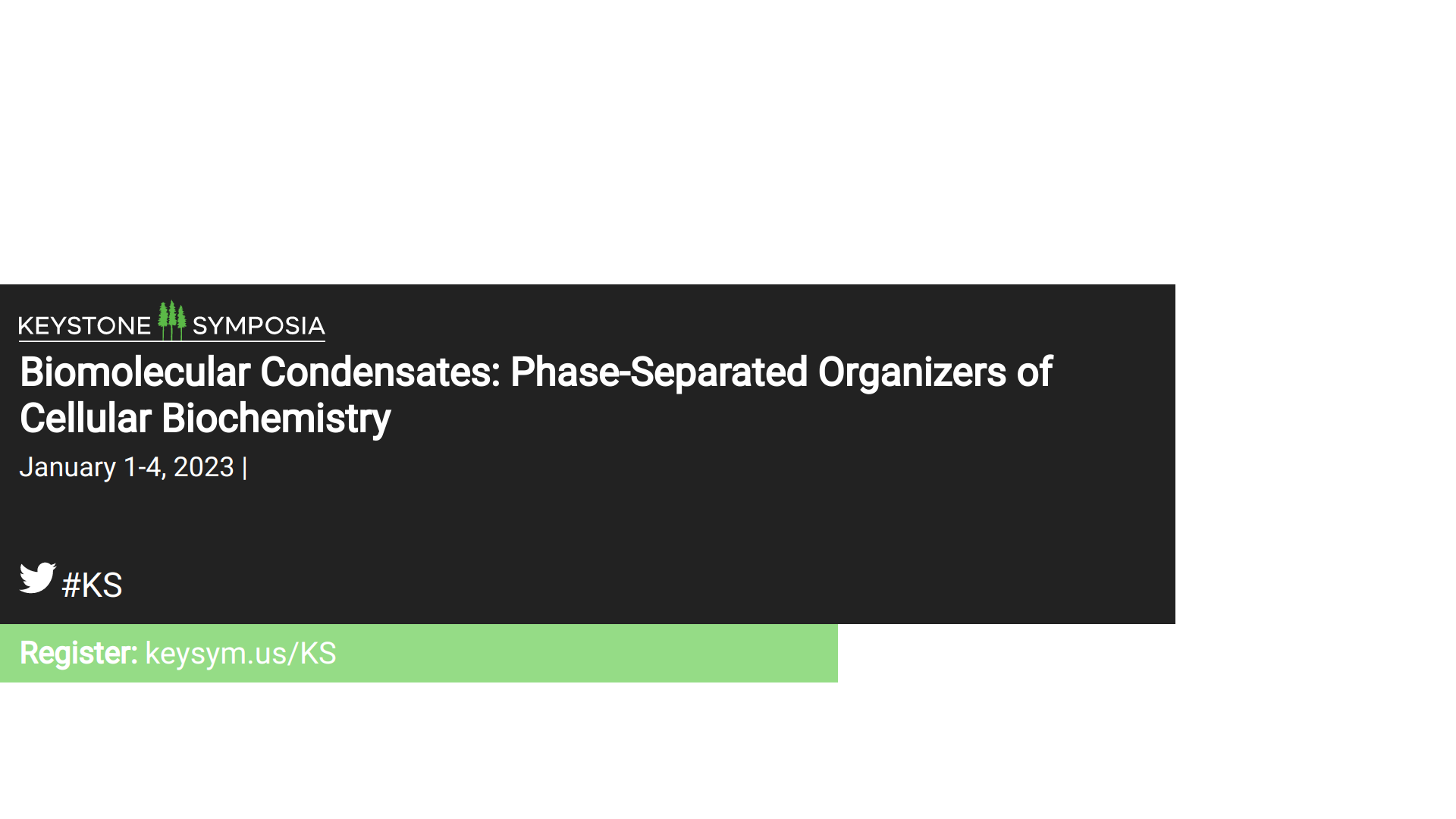Screen dimensions: 1456x819
Task: Click the word Condensates: in the title
Action: [x=380, y=372]
